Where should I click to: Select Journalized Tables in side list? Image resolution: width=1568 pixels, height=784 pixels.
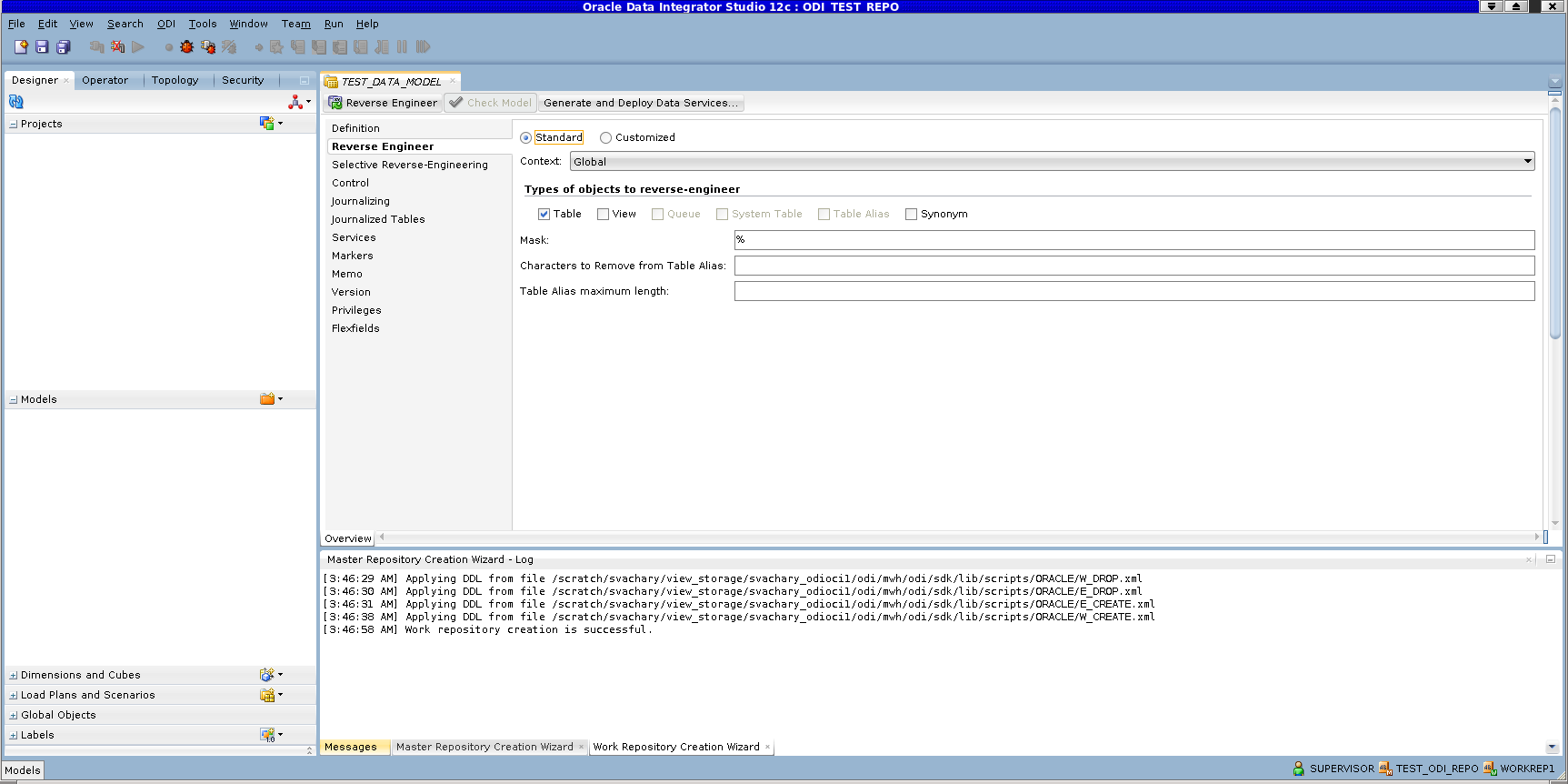pos(378,219)
